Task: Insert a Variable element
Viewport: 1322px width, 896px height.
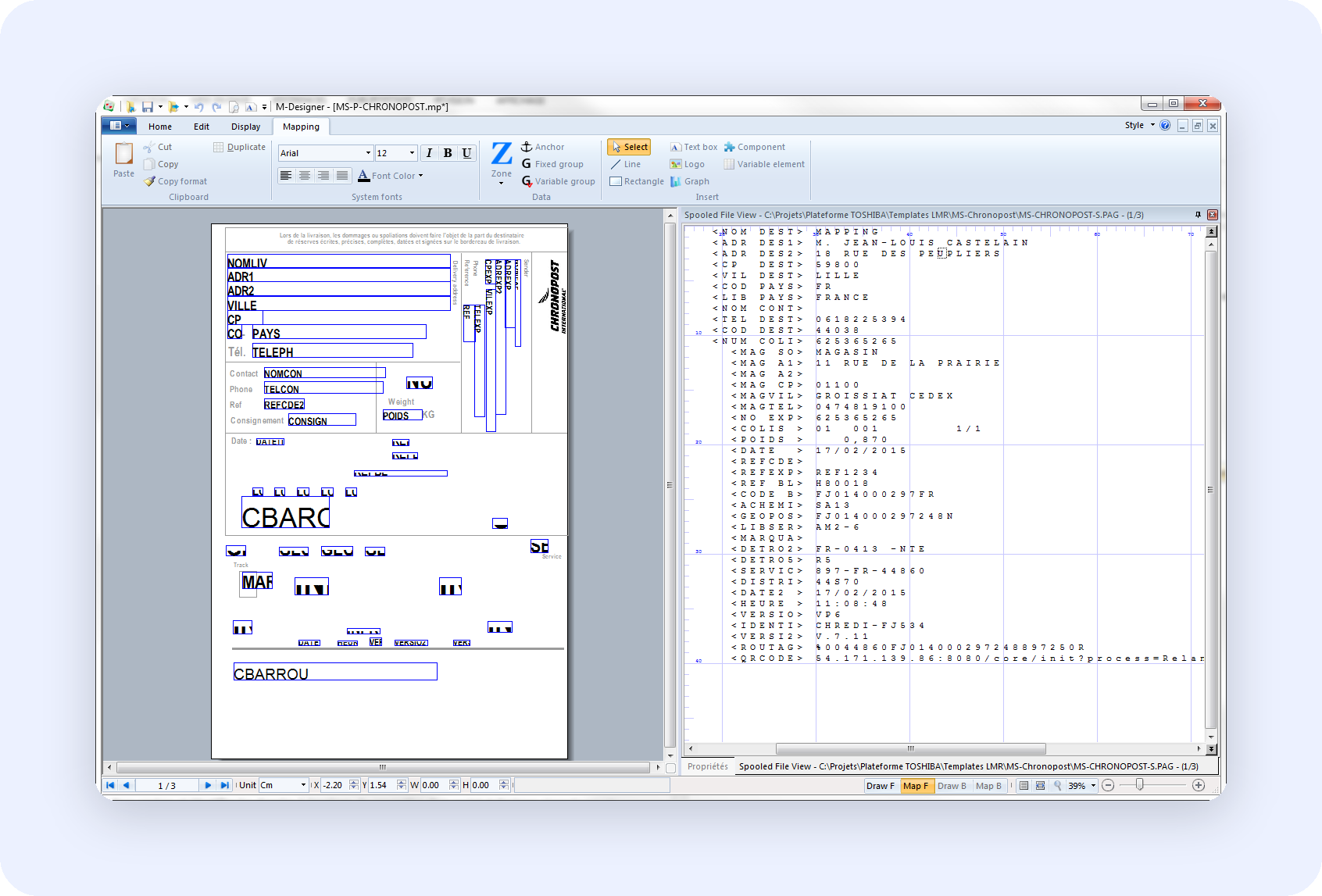Action: (764, 164)
